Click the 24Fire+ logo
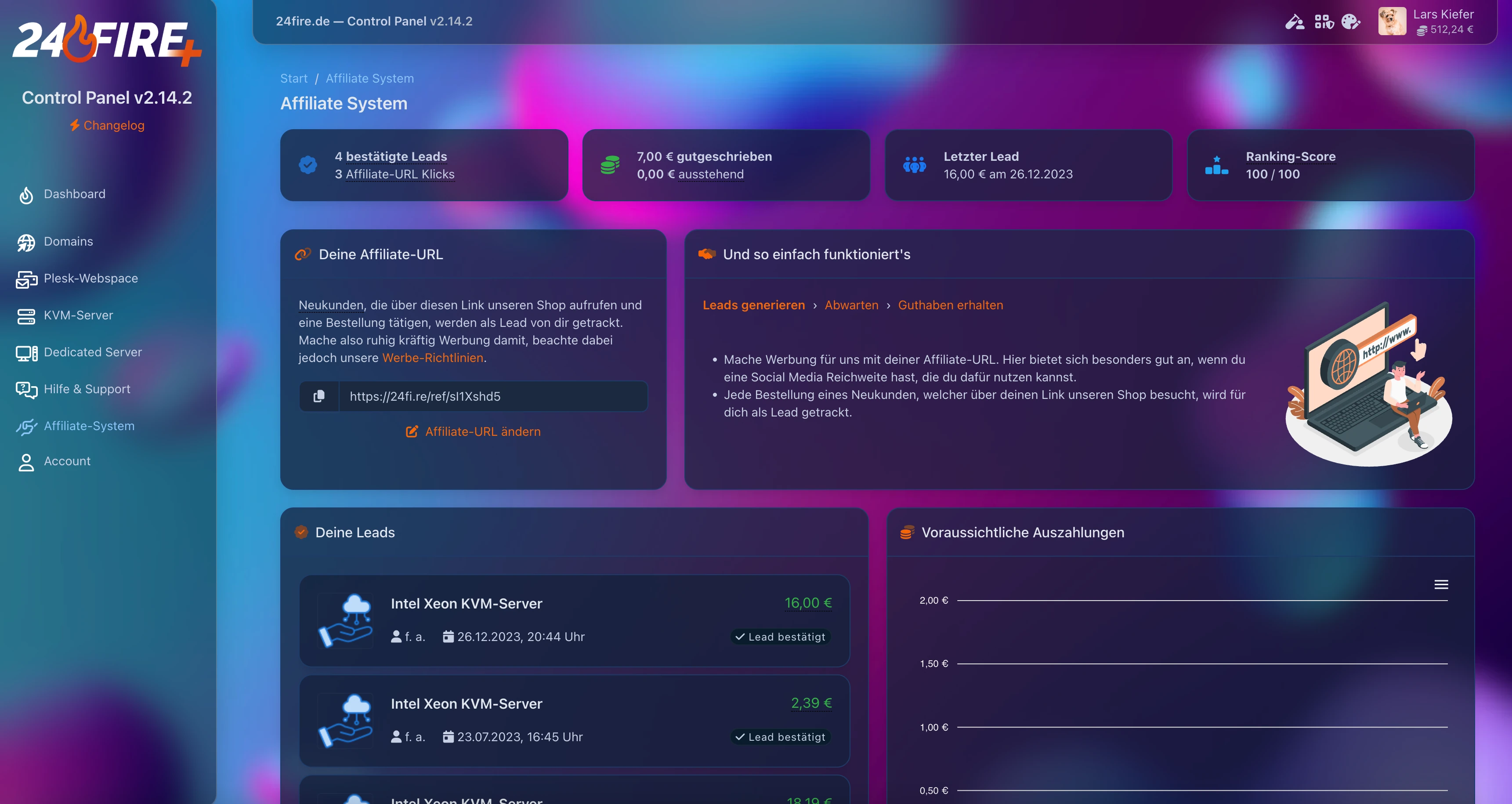Image resolution: width=1512 pixels, height=804 pixels. pyautogui.click(x=107, y=40)
